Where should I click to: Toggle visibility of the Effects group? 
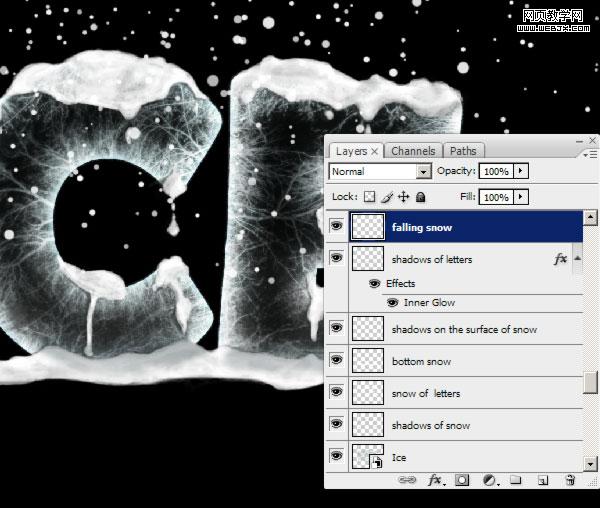374,283
